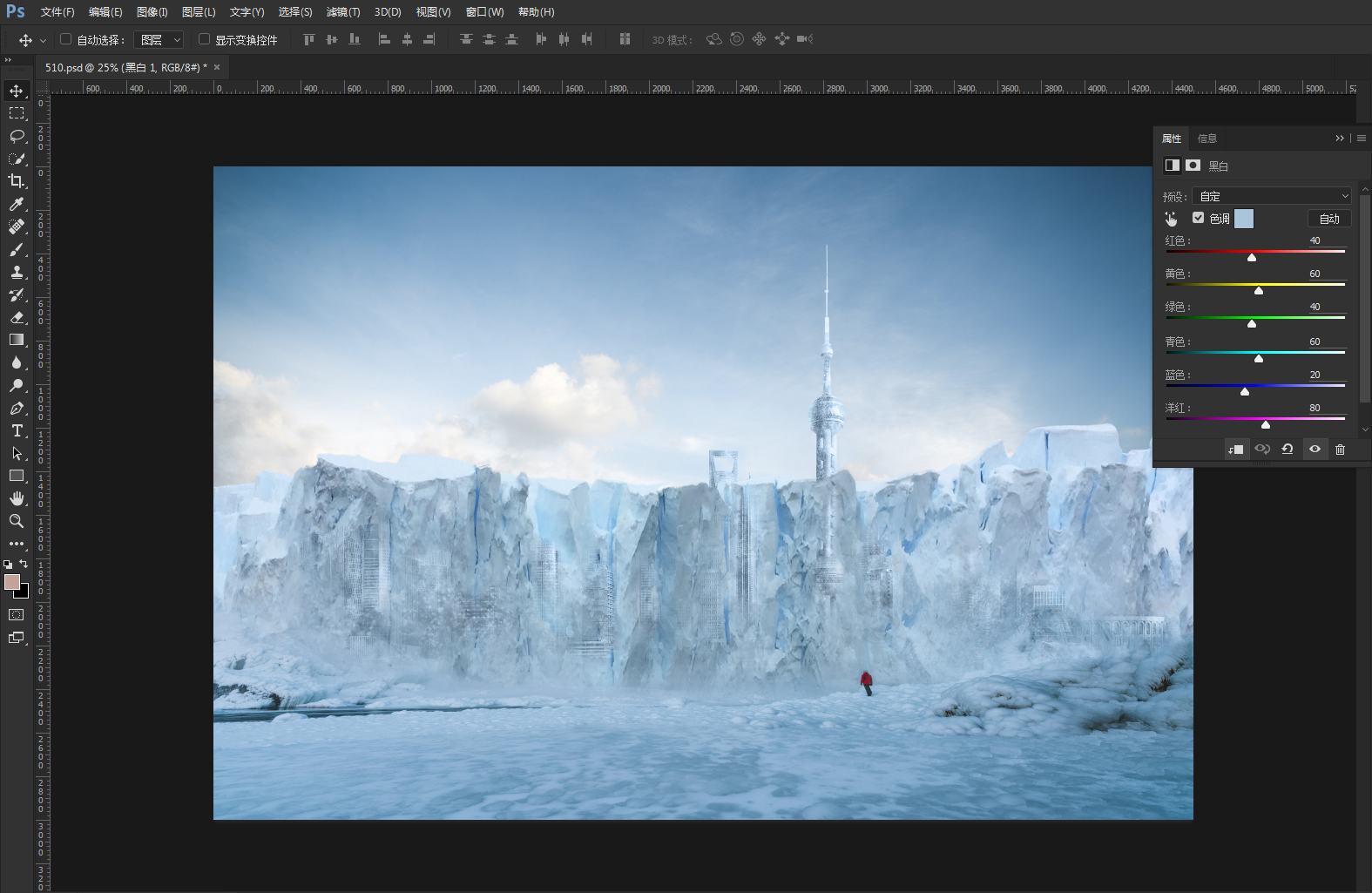Open the 滤镜(T) menu

point(343,12)
